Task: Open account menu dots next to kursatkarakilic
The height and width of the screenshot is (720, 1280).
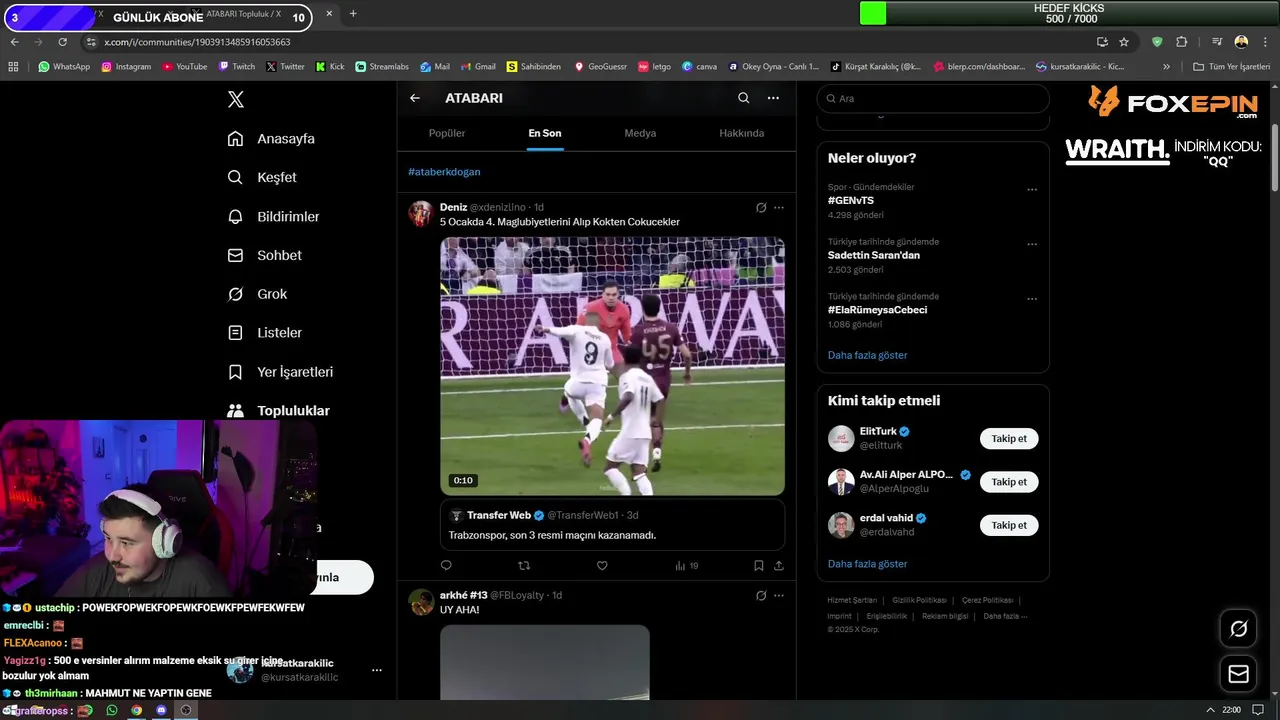Action: (x=376, y=670)
